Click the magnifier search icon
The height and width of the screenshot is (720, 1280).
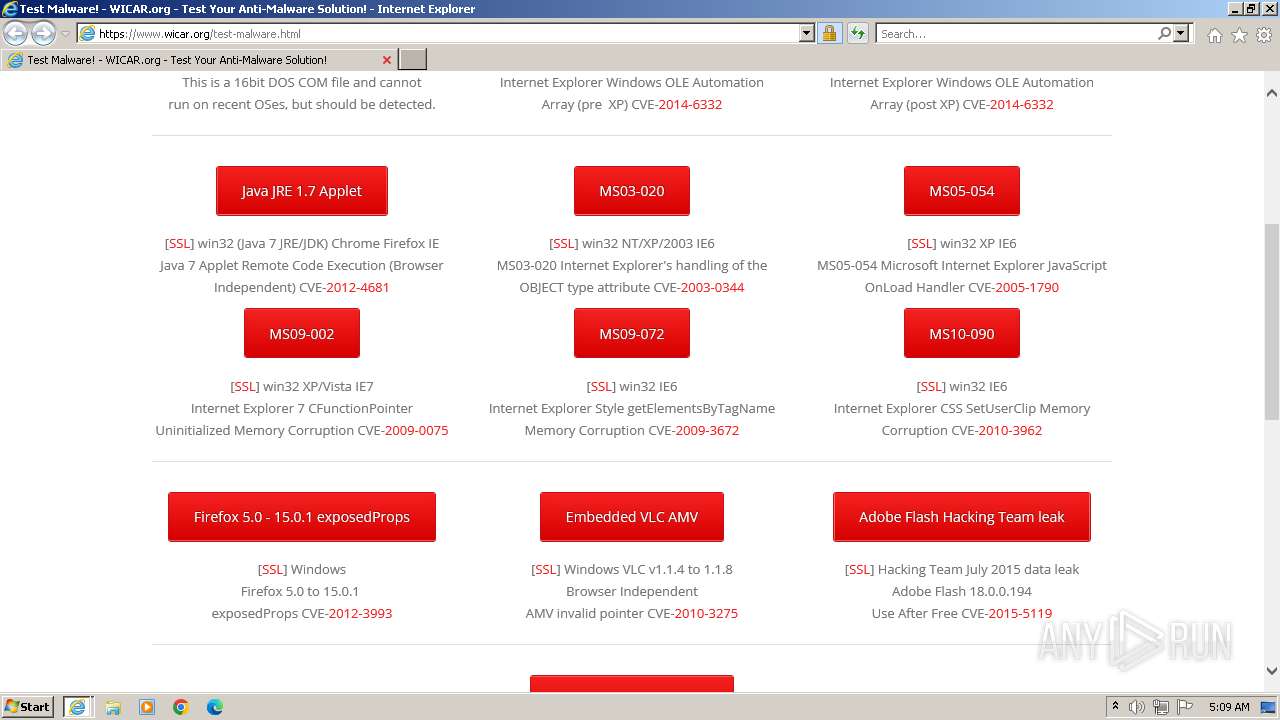[x=1164, y=33]
